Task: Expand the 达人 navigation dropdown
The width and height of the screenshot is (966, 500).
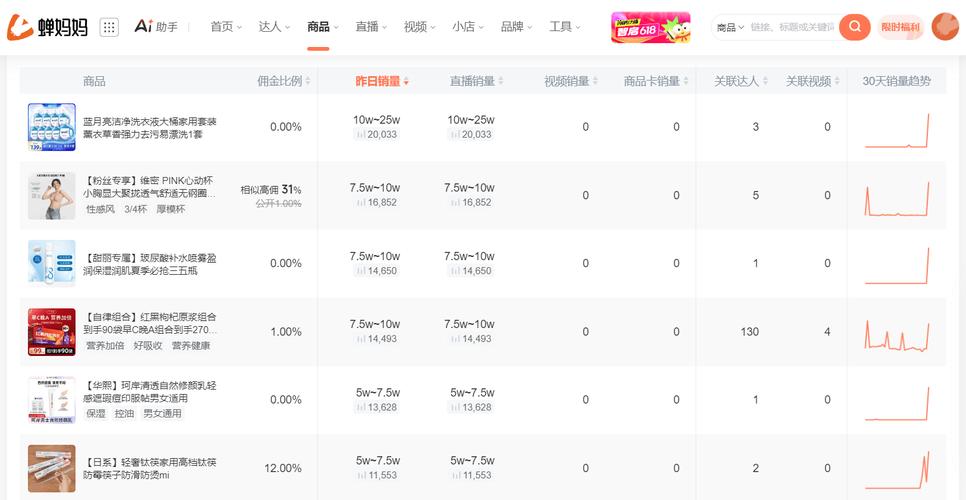Action: pos(274,27)
